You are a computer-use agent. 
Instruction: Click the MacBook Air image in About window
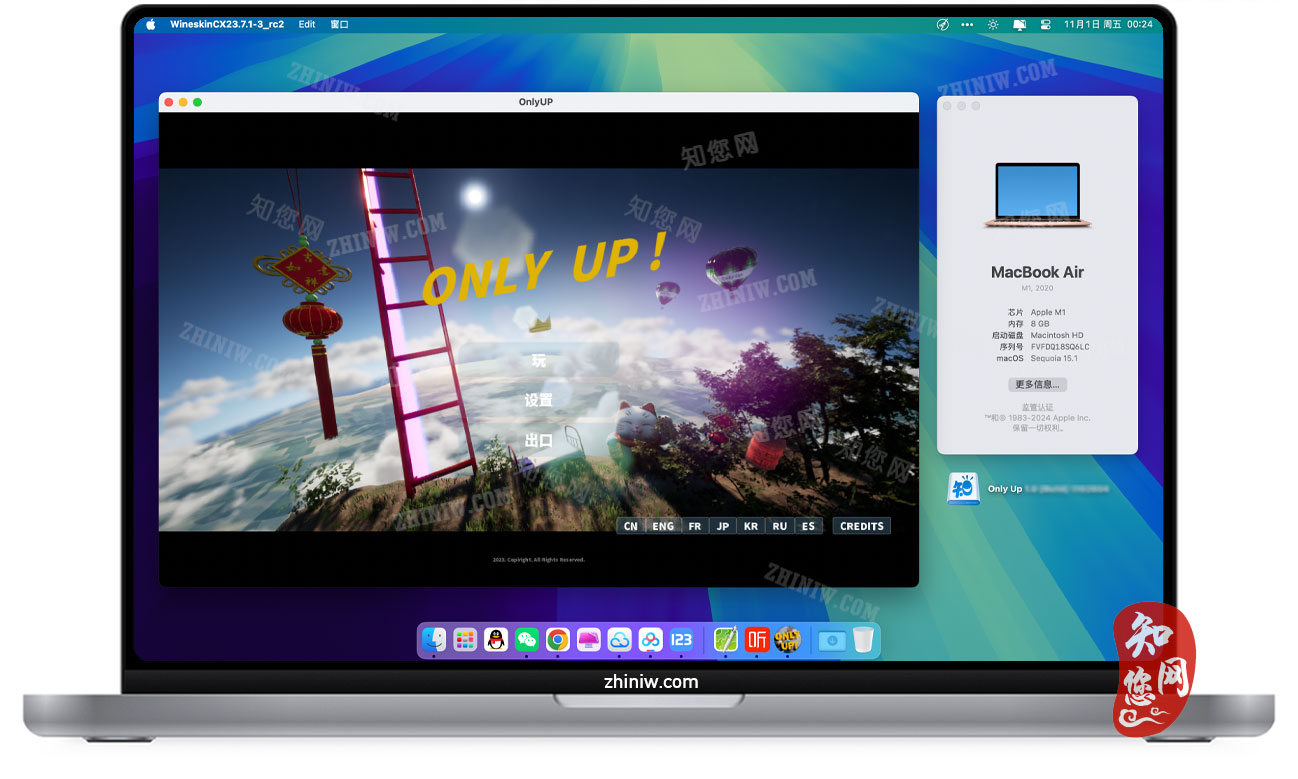(x=1037, y=195)
